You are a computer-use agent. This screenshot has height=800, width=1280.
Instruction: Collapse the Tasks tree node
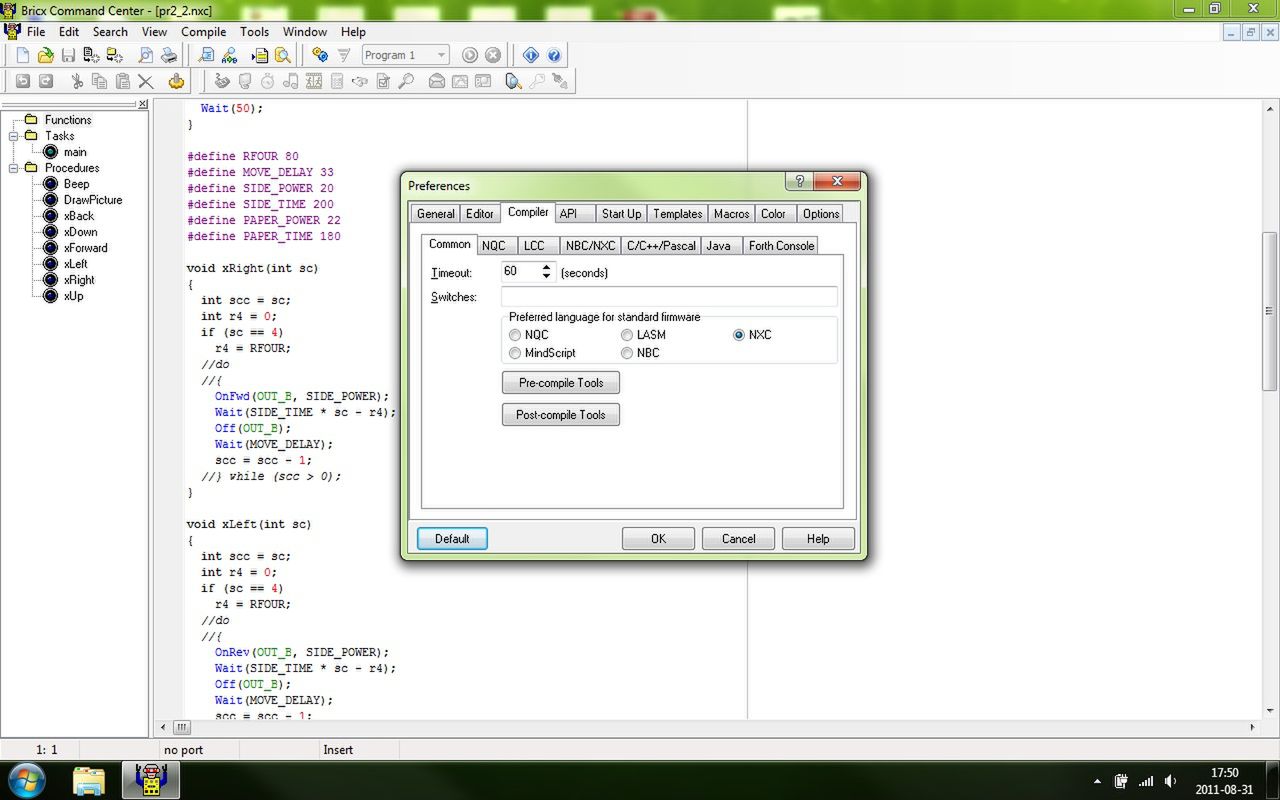(15, 136)
